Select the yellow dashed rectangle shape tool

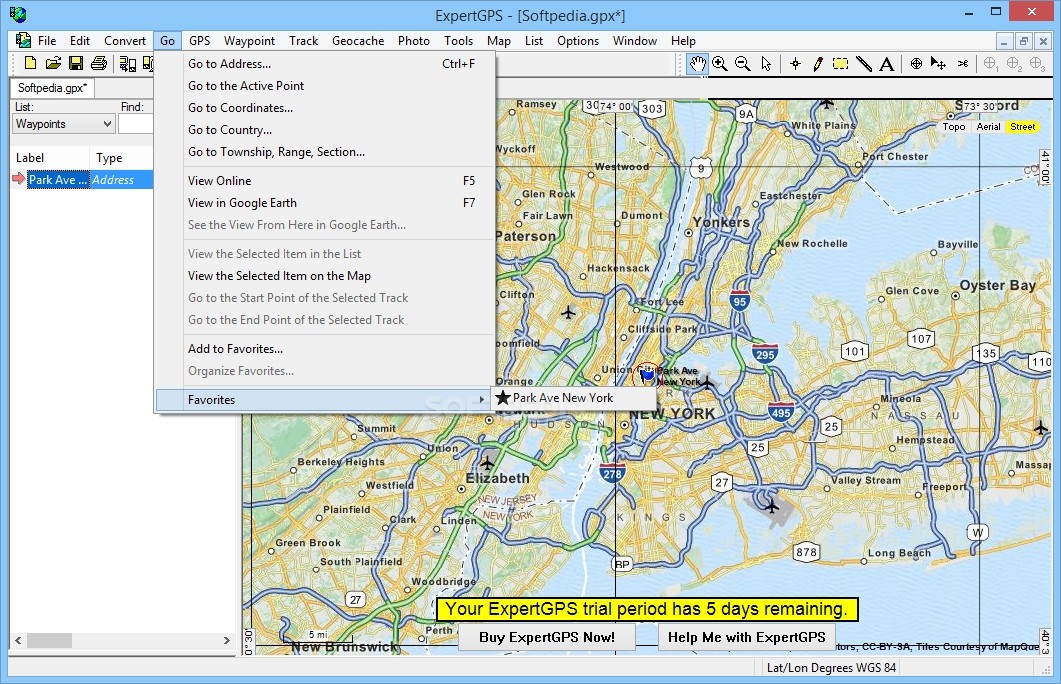(x=840, y=64)
